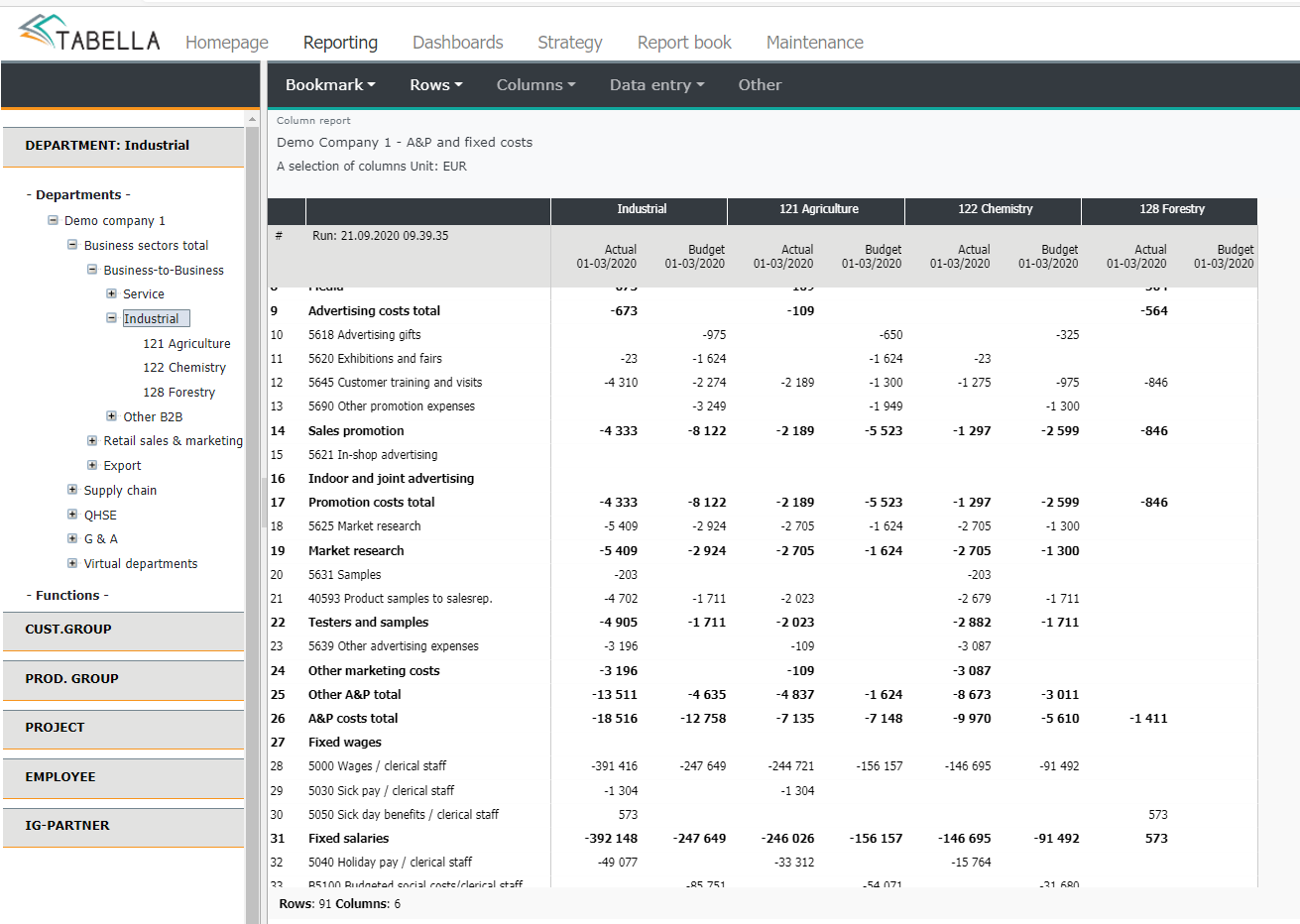
Task: Open the Data entry dropdown
Action: 656,85
